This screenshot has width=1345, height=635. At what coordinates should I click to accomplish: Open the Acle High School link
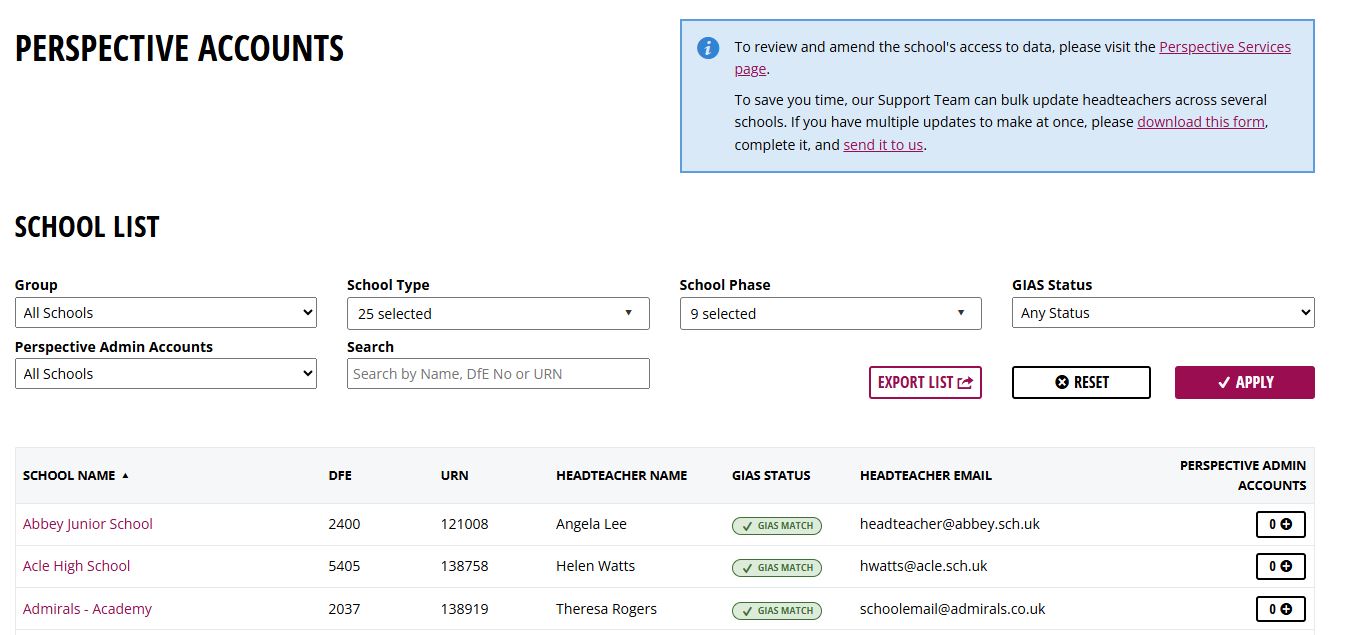pyautogui.click(x=77, y=566)
